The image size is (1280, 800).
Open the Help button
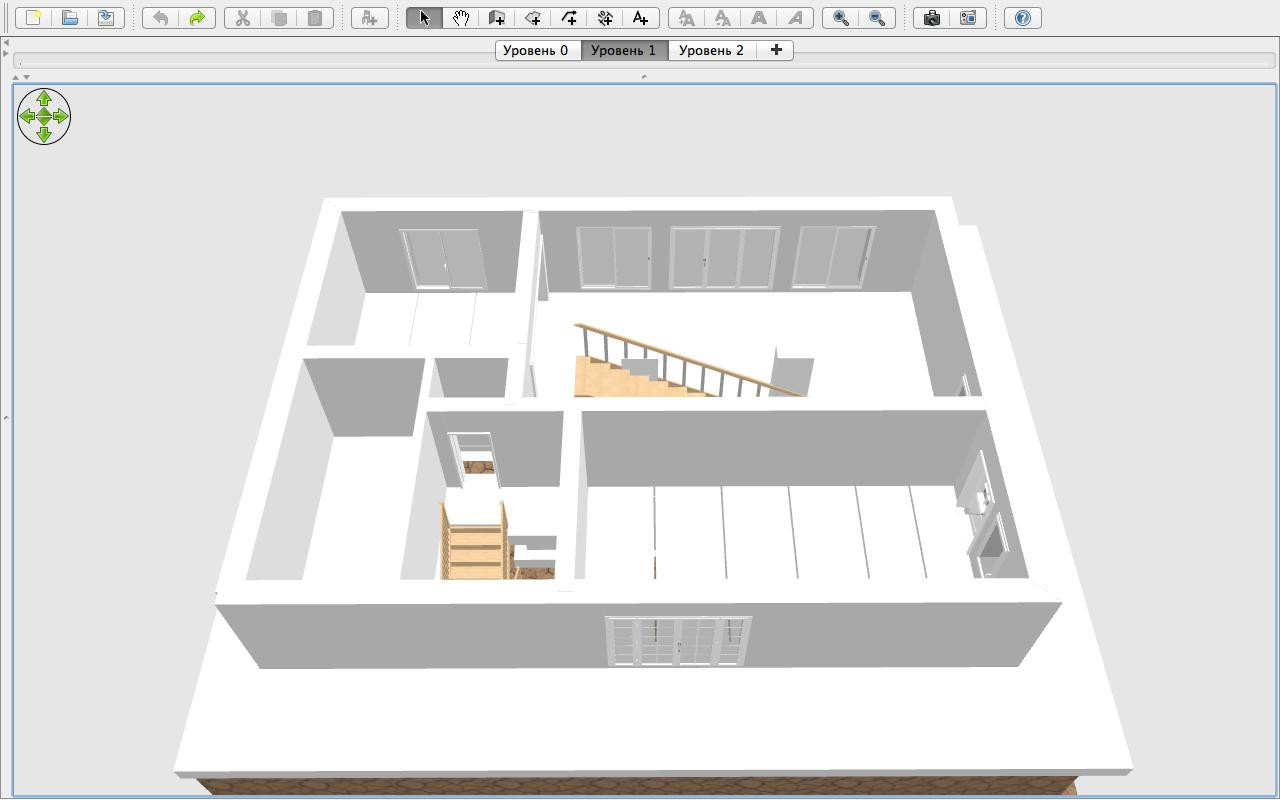(x=1023, y=18)
